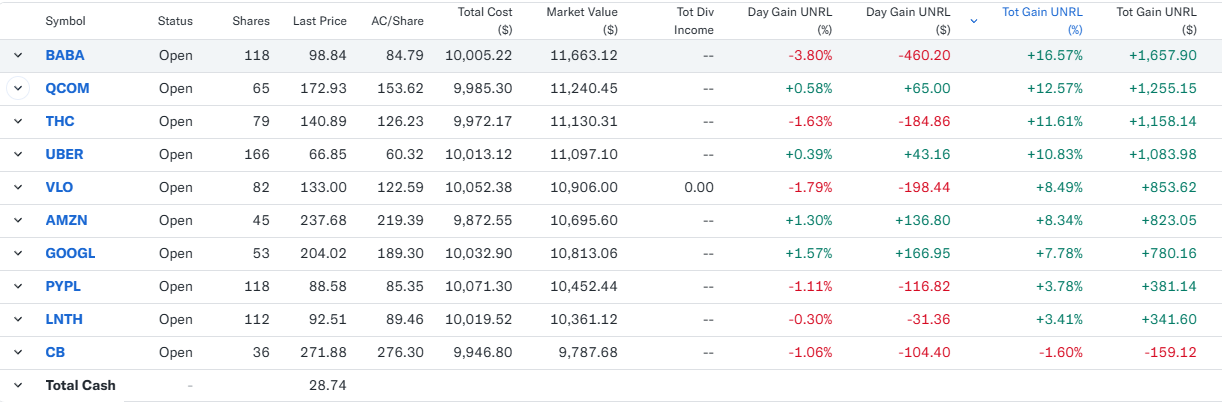Click QCOM's last price 172.93
Image resolution: width=1222 pixels, height=402 pixels.
pos(326,89)
